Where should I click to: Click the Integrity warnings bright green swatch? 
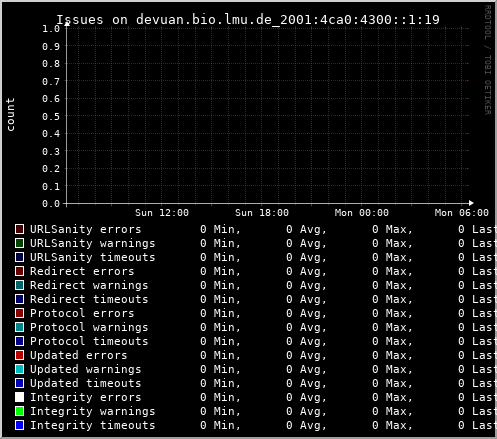20,411
